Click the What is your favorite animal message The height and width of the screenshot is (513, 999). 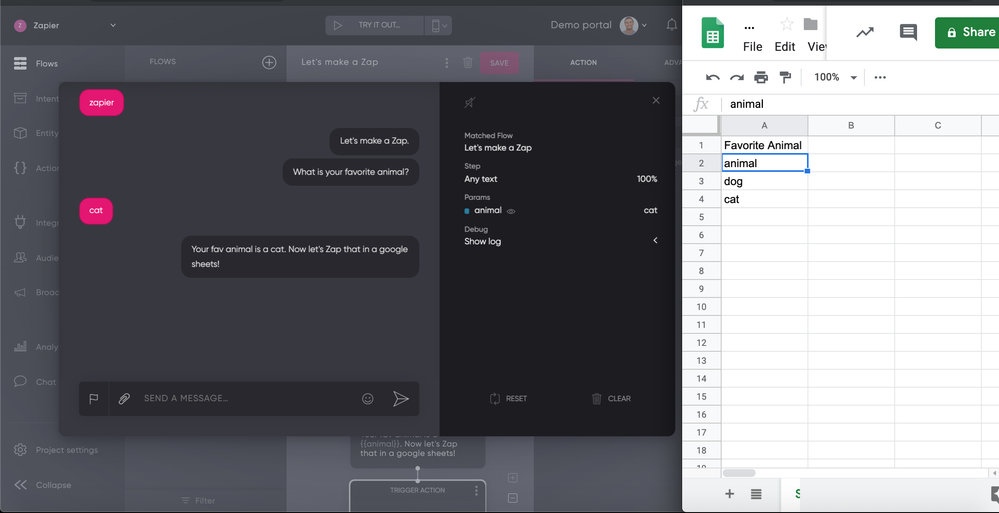[x=351, y=172]
